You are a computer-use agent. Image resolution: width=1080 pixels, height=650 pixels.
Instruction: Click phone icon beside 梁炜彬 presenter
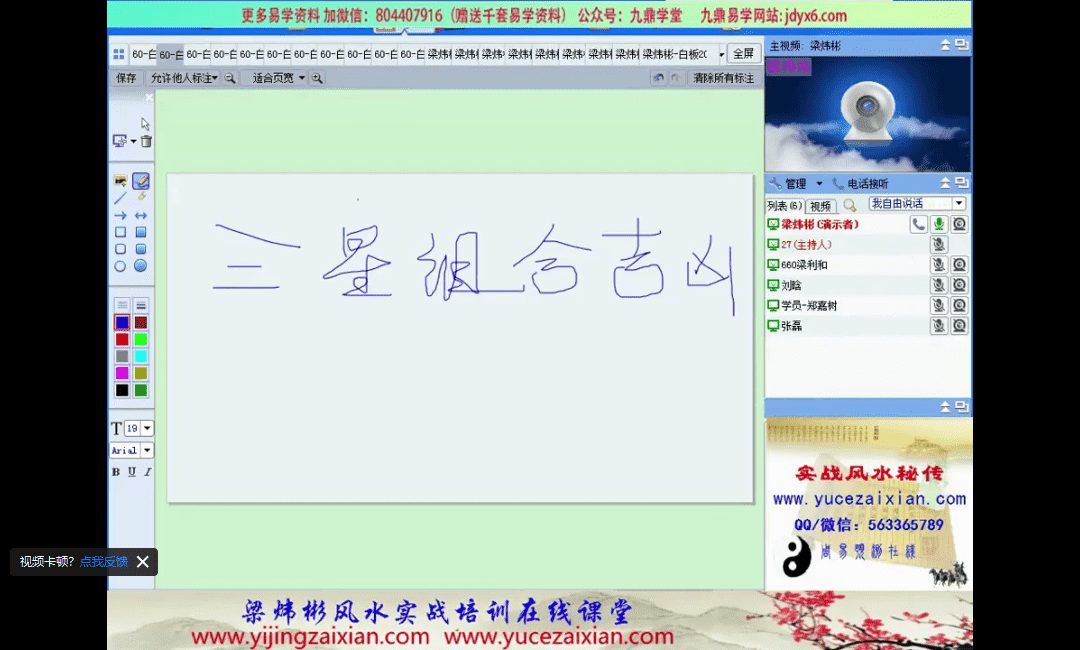pyautogui.click(x=918, y=225)
